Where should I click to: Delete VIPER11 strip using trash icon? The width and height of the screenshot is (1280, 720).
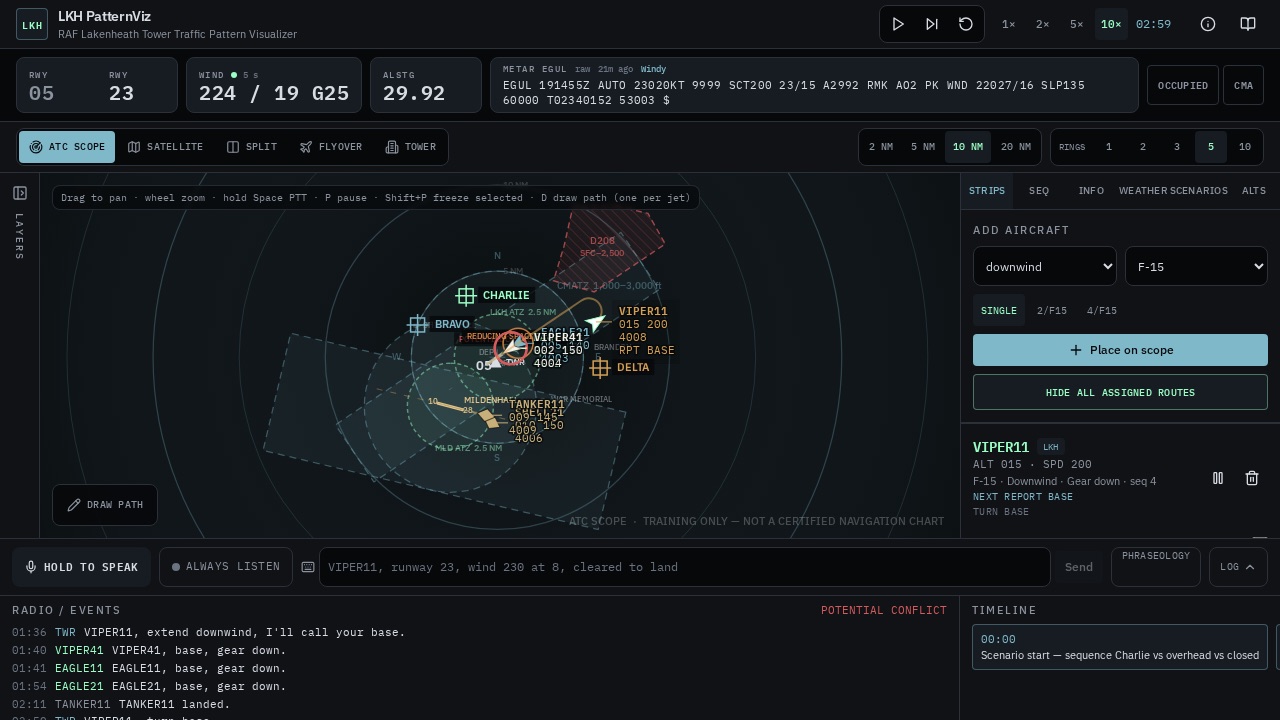pos(1252,479)
